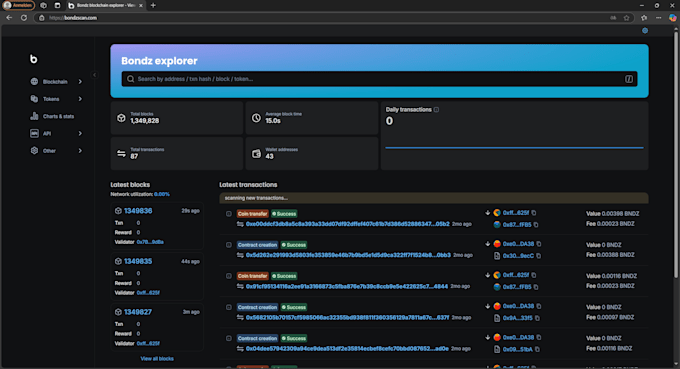The height and width of the screenshot is (369, 680).
Task: Open the Blockchain menu item
Action: point(56,82)
